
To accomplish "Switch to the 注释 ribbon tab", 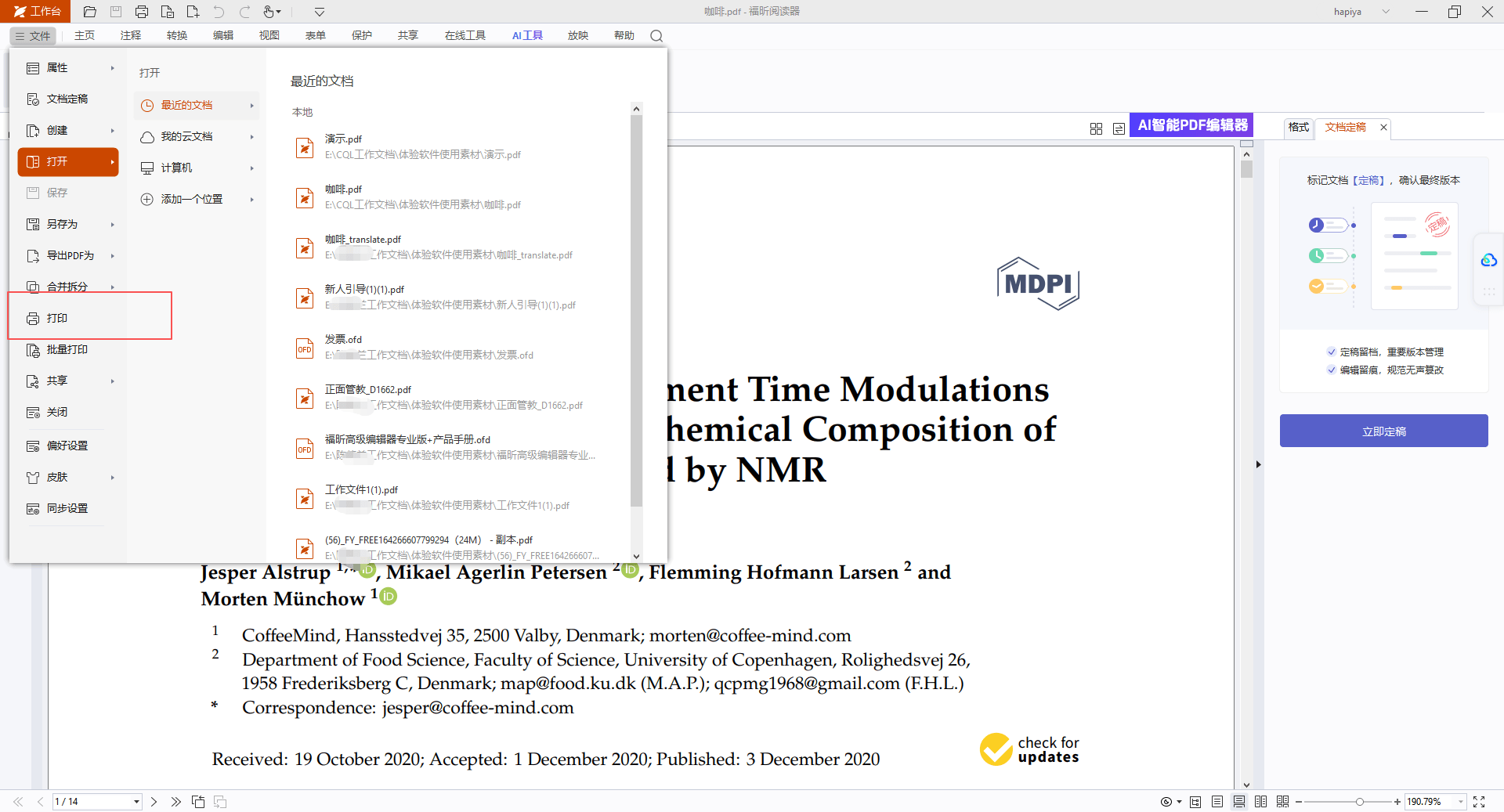I will tap(131, 35).
